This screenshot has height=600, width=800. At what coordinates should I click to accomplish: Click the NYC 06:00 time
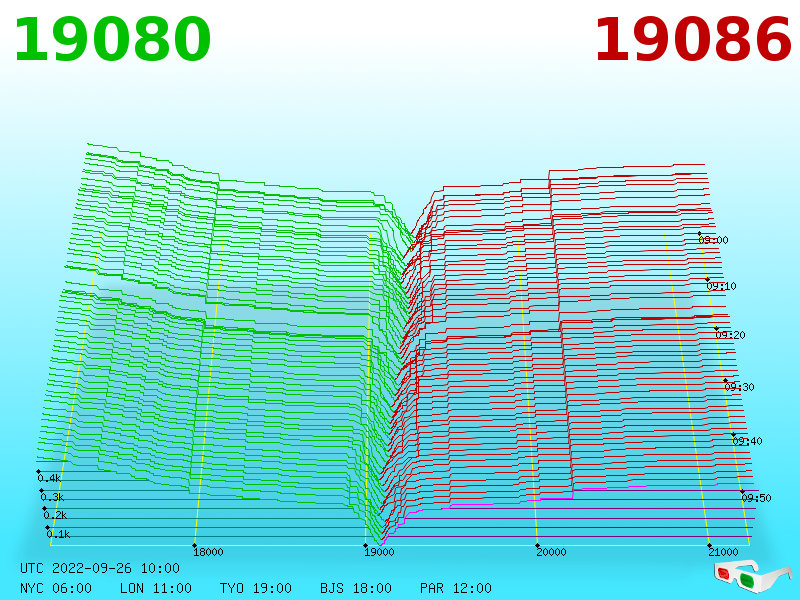pyautogui.click(x=56, y=588)
